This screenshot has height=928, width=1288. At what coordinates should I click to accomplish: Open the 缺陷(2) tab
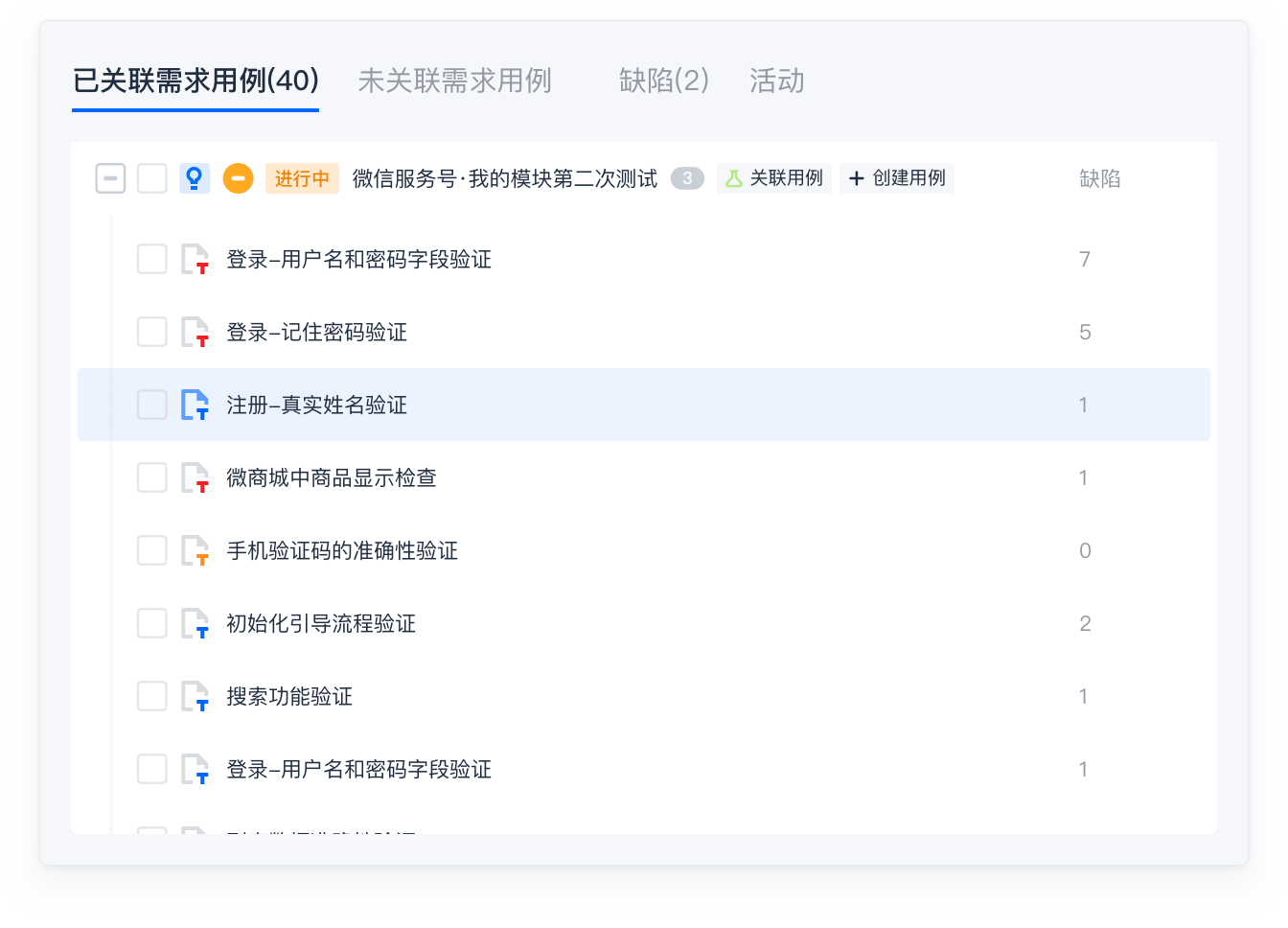(663, 81)
